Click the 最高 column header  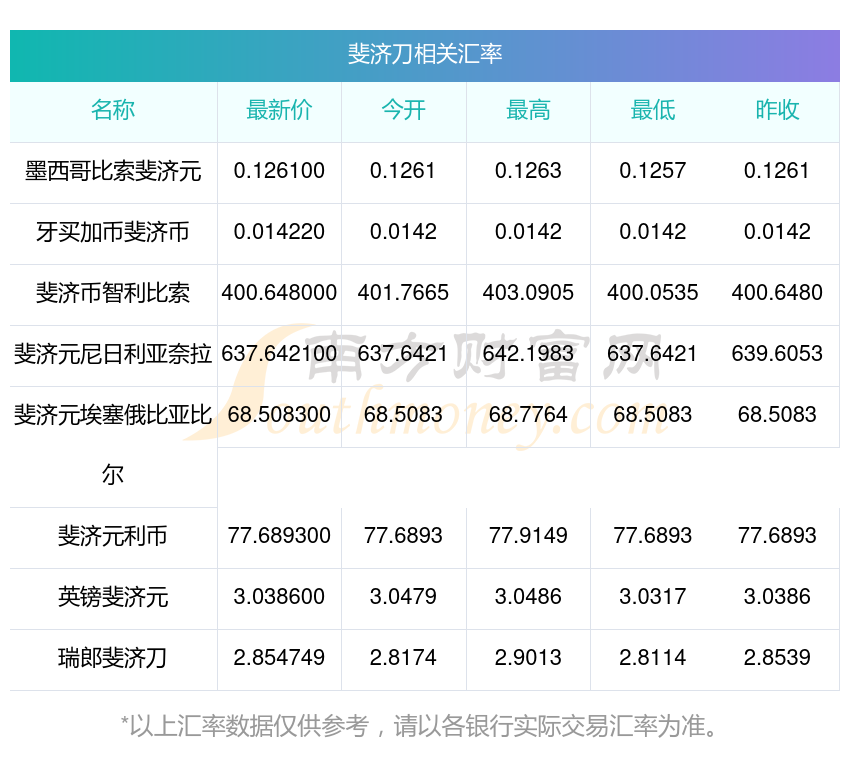click(x=528, y=111)
